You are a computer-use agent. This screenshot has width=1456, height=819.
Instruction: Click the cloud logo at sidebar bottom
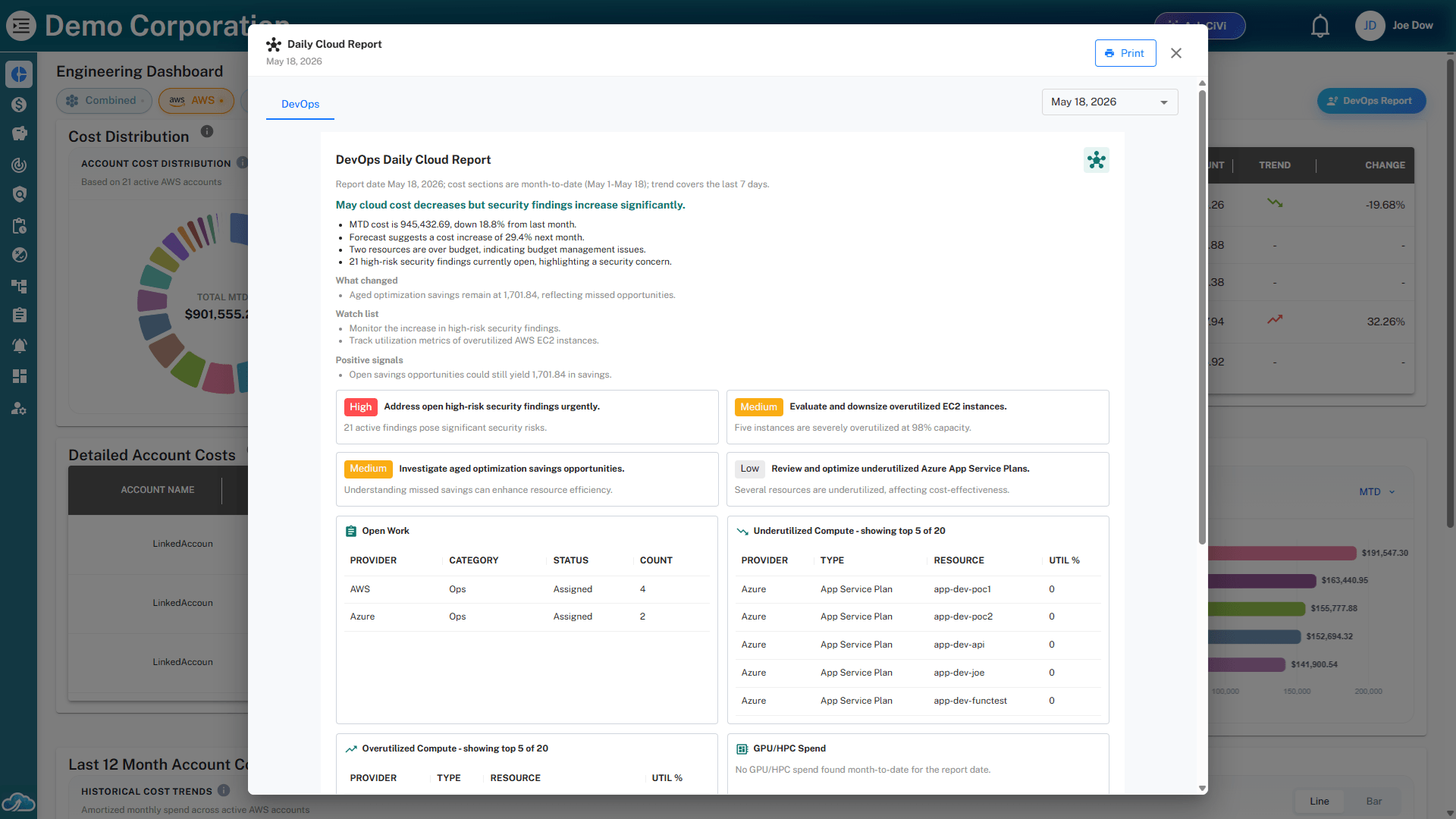tap(18, 802)
